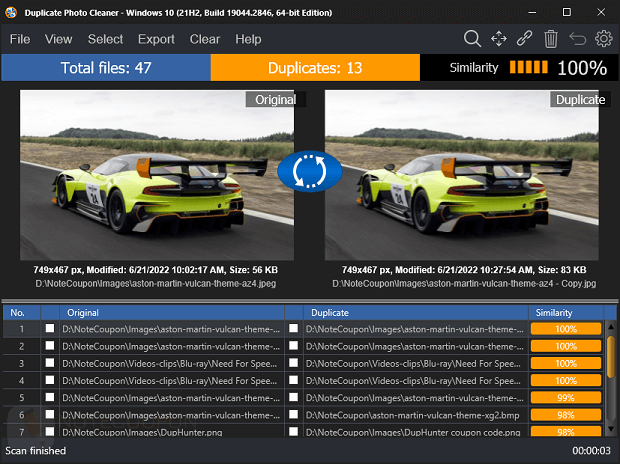Click the Total files: 47 banner
Screen dimensions: 620x464
(106, 68)
